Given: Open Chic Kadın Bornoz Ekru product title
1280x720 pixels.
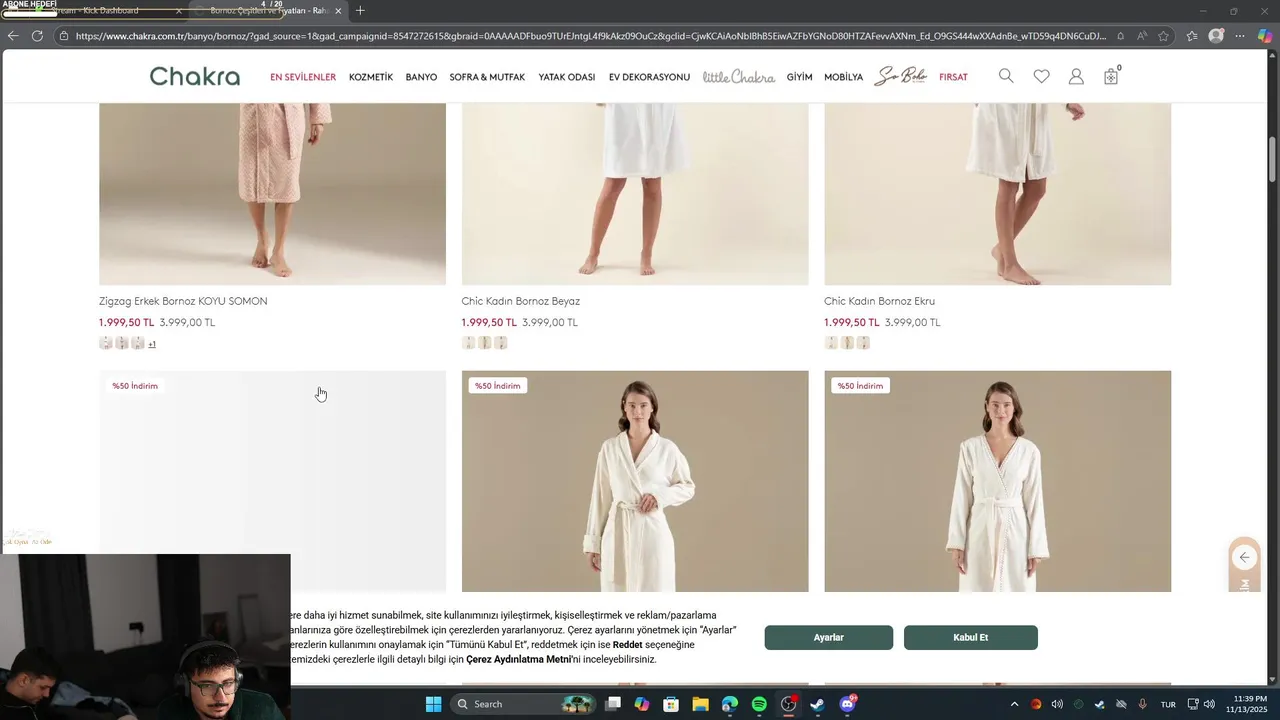Looking at the screenshot, I should (880, 301).
